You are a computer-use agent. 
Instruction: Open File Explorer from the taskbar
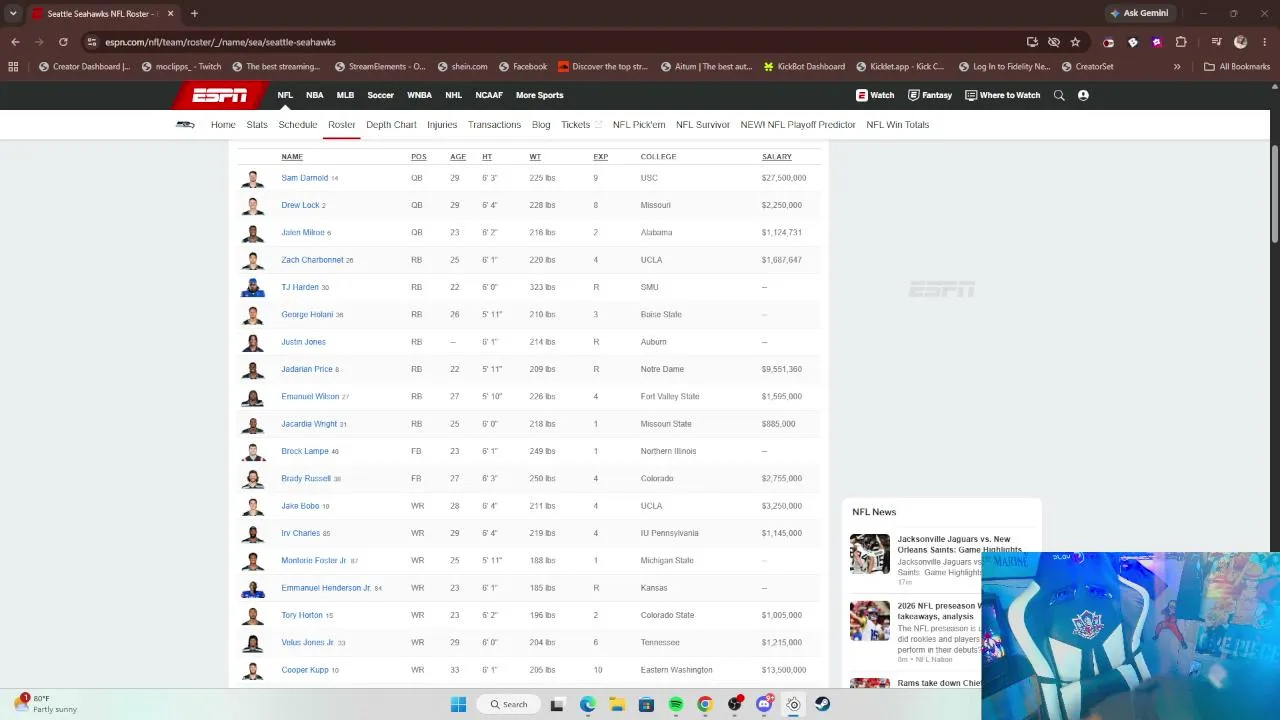pos(617,704)
